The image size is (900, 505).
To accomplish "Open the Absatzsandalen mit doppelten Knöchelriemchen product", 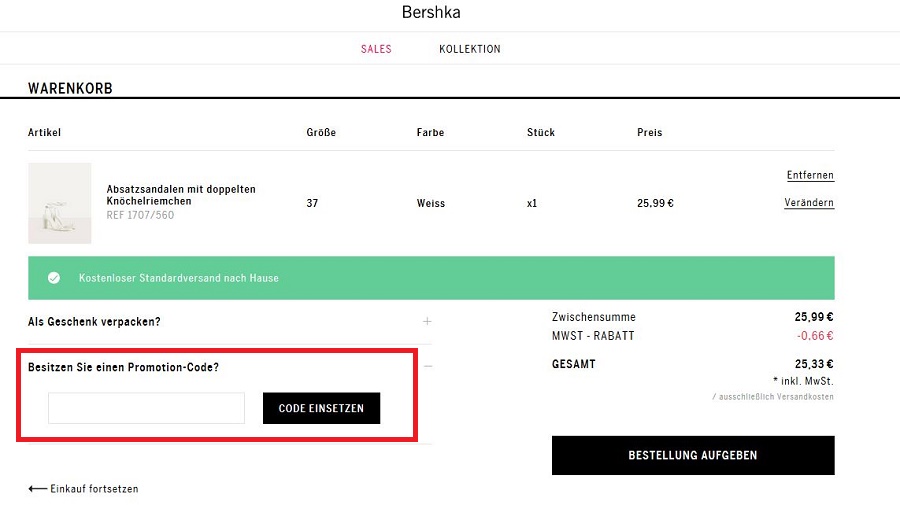I will pyautogui.click(x=181, y=195).
